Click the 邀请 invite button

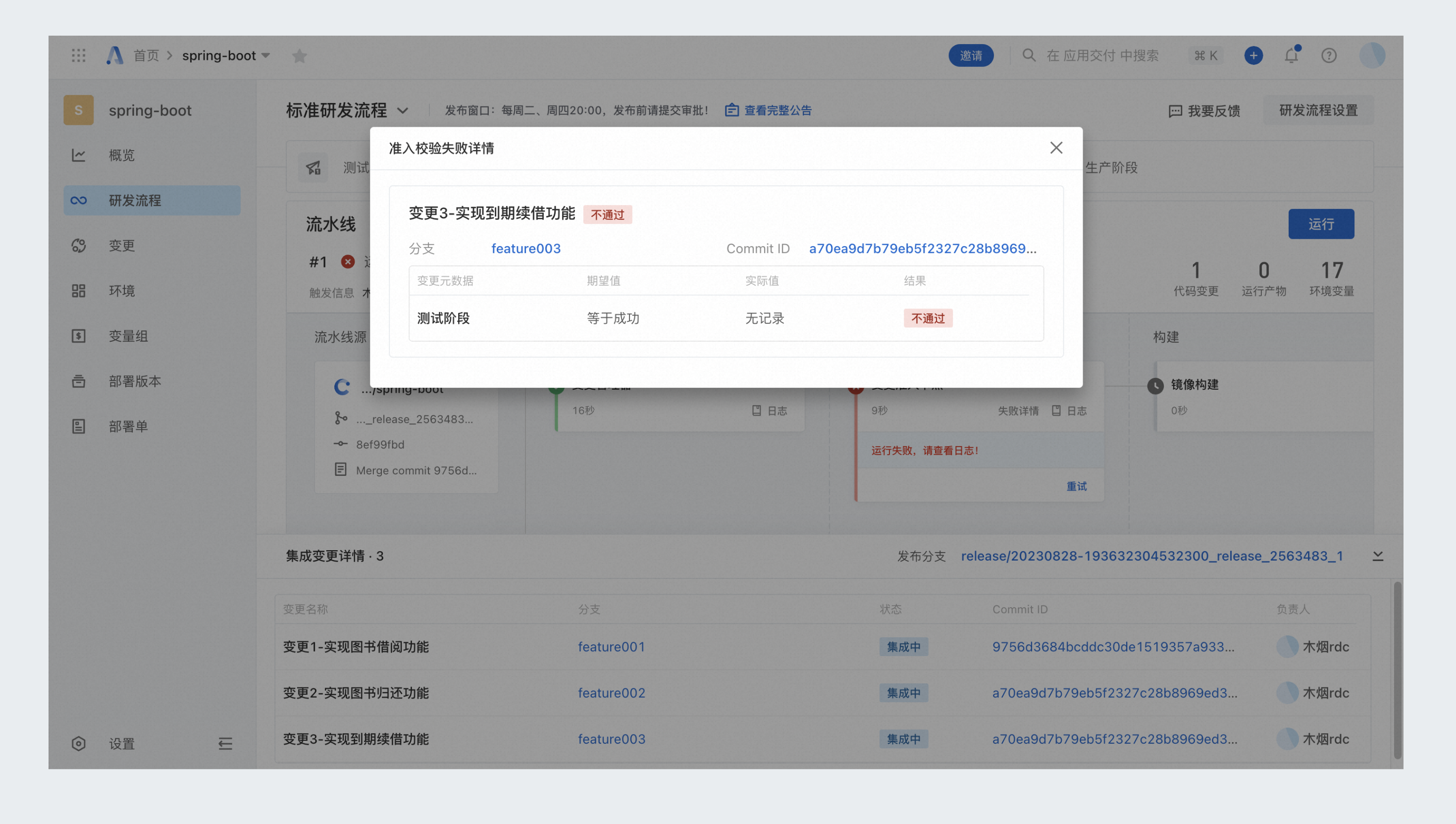[x=971, y=55]
